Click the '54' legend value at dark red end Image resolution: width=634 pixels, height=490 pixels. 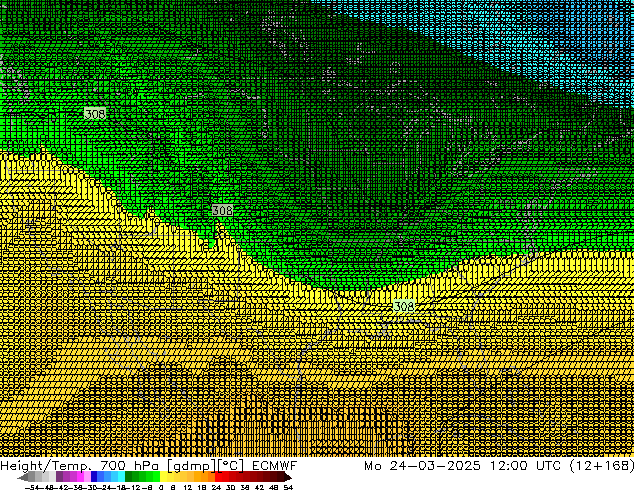pyautogui.click(x=287, y=487)
